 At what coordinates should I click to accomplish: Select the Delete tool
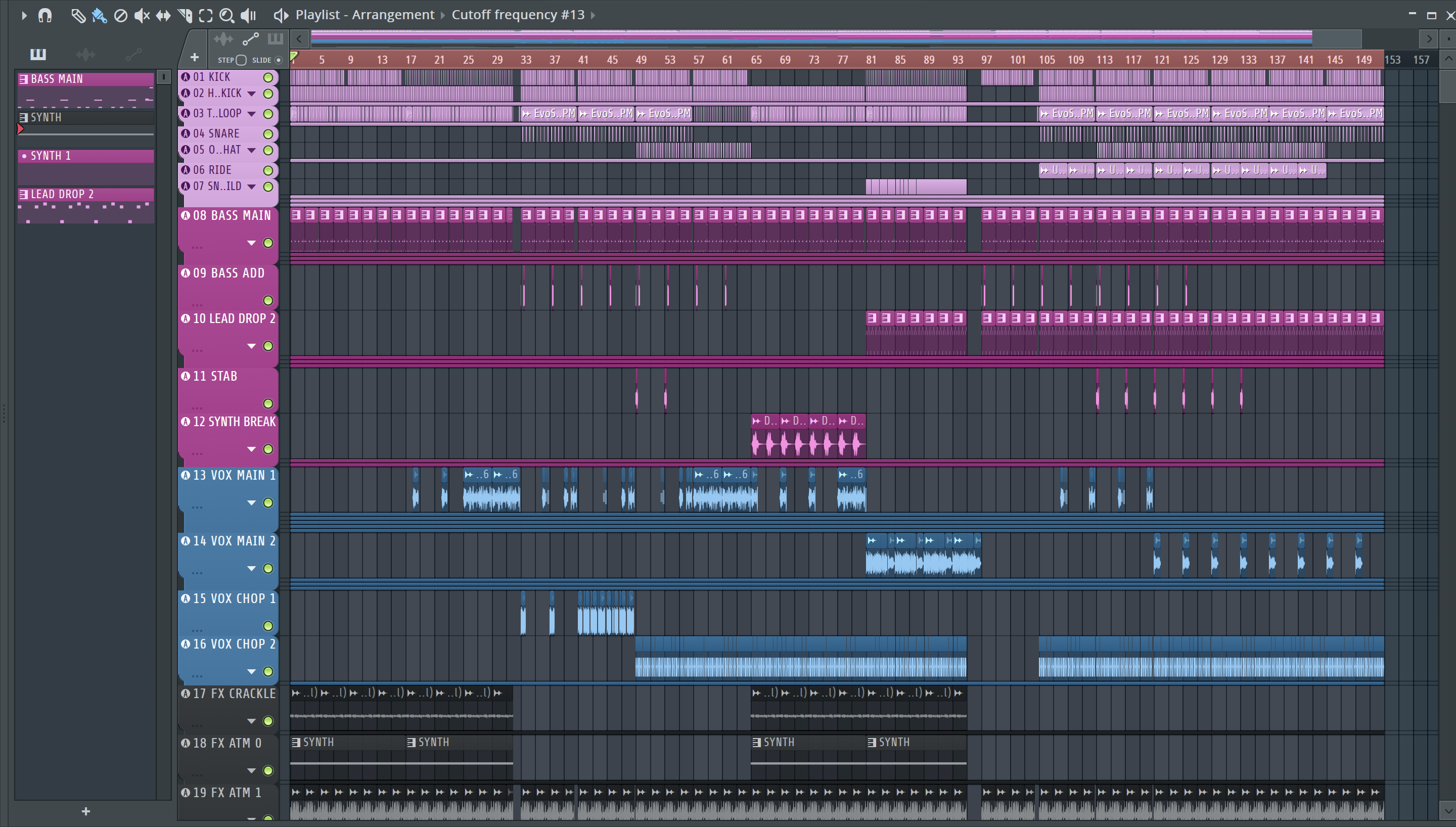pos(120,15)
